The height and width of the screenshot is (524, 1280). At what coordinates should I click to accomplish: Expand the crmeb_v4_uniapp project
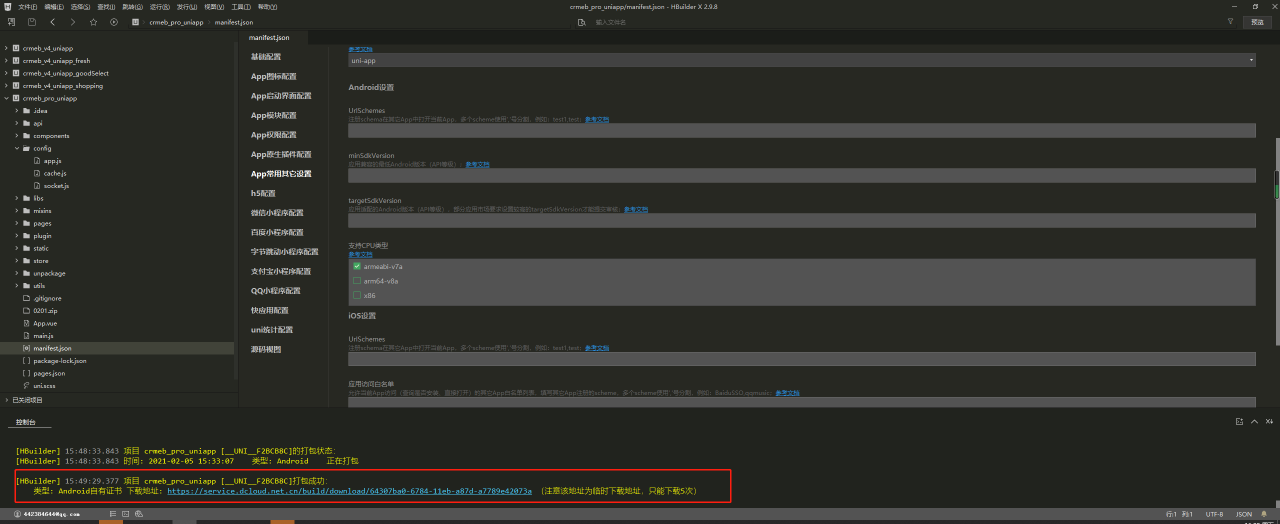[6, 48]
